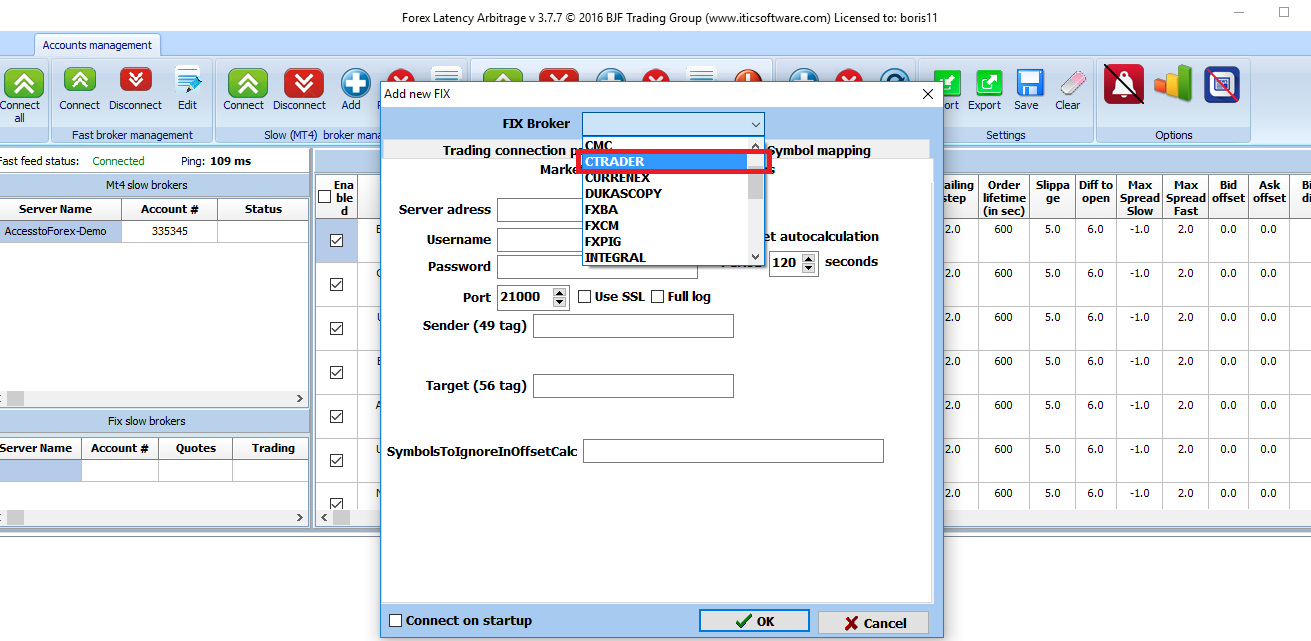Focus the Server adress field

(x=597, y=210)
